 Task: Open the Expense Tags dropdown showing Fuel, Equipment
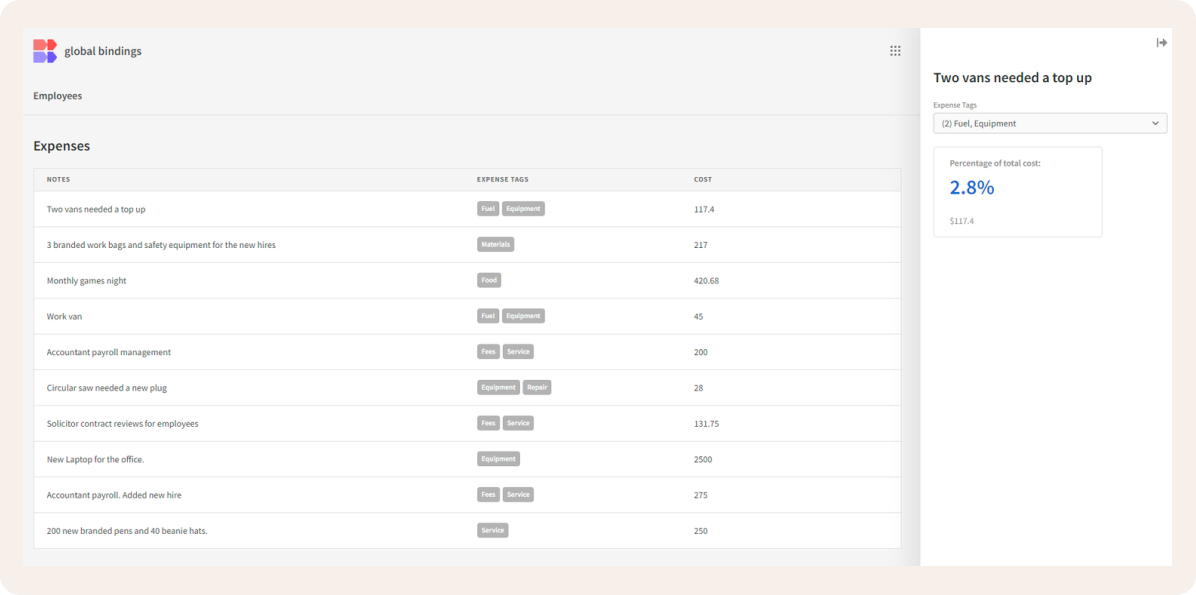click(x=1049, y=122)
